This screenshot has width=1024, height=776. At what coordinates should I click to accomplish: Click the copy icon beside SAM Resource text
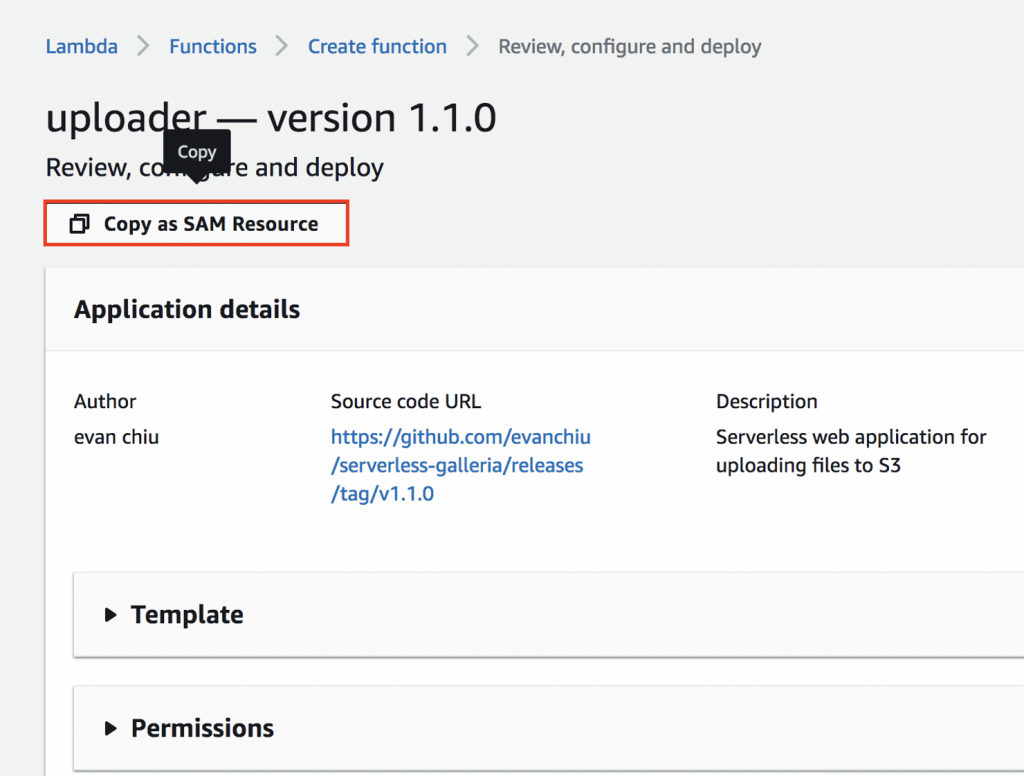[79, 223]
